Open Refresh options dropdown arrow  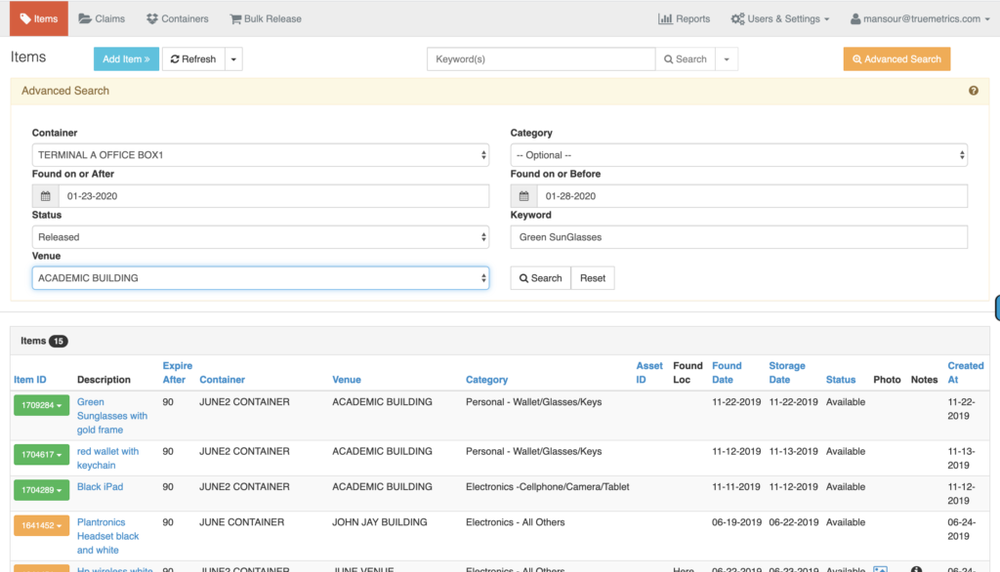[234, 59]
